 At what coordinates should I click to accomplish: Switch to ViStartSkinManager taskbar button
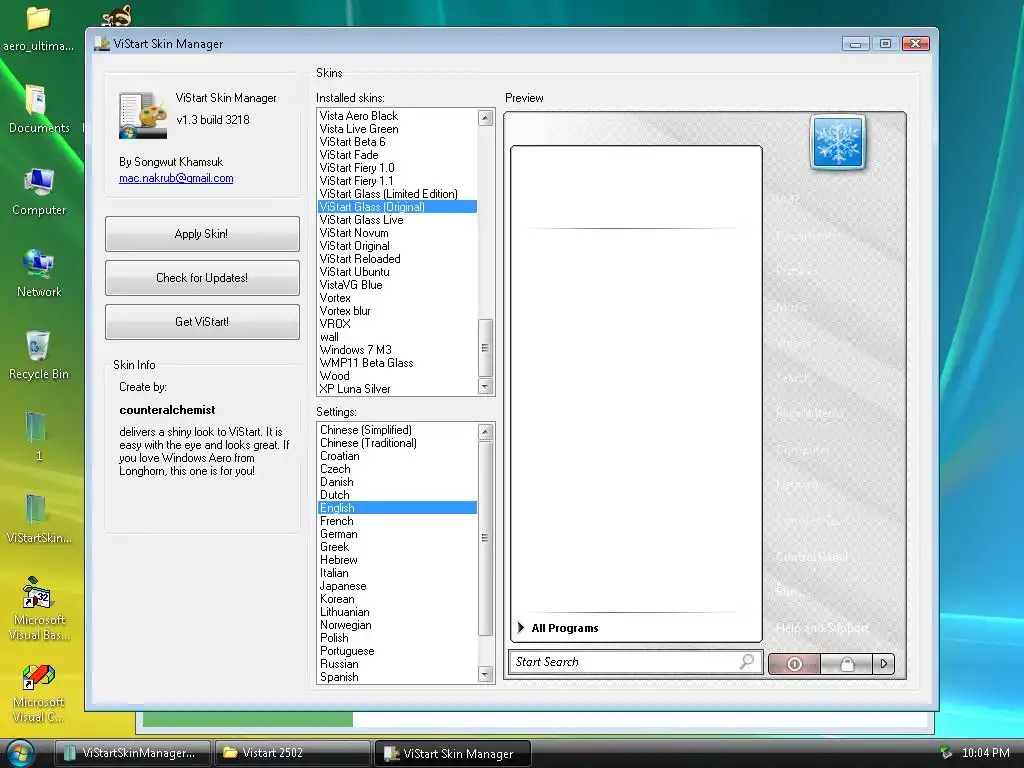132,753
